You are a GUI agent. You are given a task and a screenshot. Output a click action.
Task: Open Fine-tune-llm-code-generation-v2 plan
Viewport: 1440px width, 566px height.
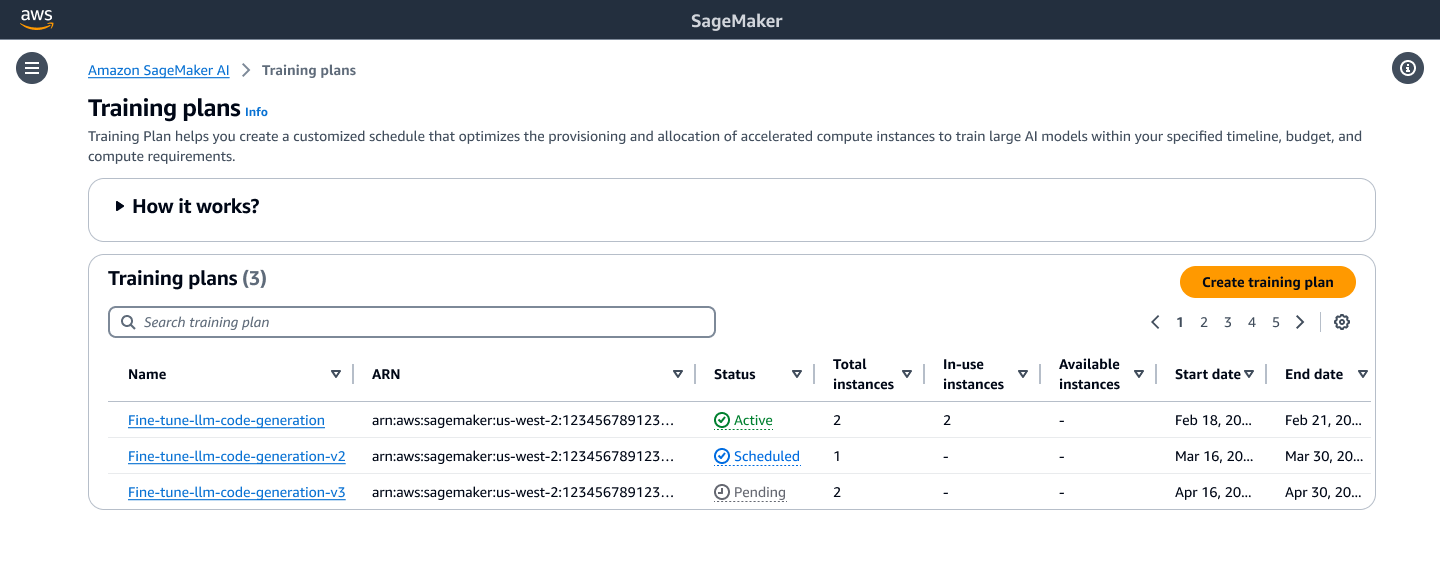pyautogui.click(x=237, y=457)
